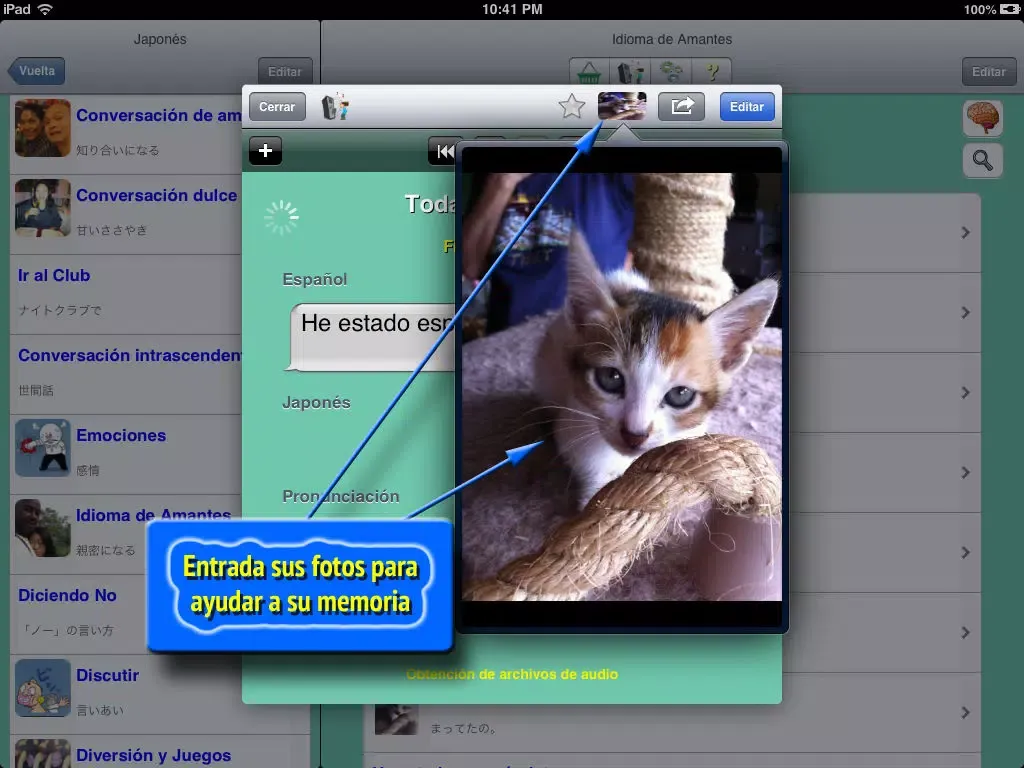Image resolution: width=1024 pixels, height=768 pixels.
Task: Open Conversación intrascendente category
Action: [x=128, y=374]
